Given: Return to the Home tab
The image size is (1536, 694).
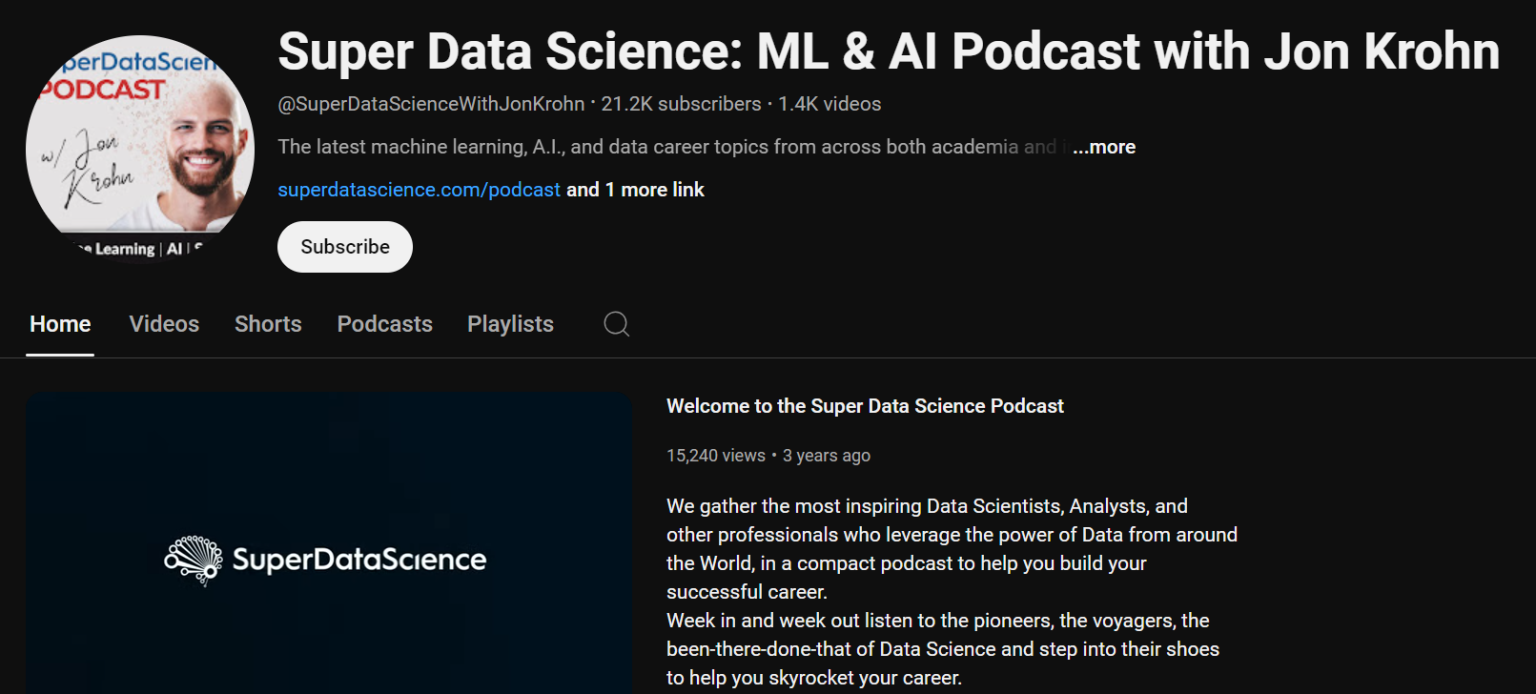Looking at the screenshot, I should [x=60, y=323].
